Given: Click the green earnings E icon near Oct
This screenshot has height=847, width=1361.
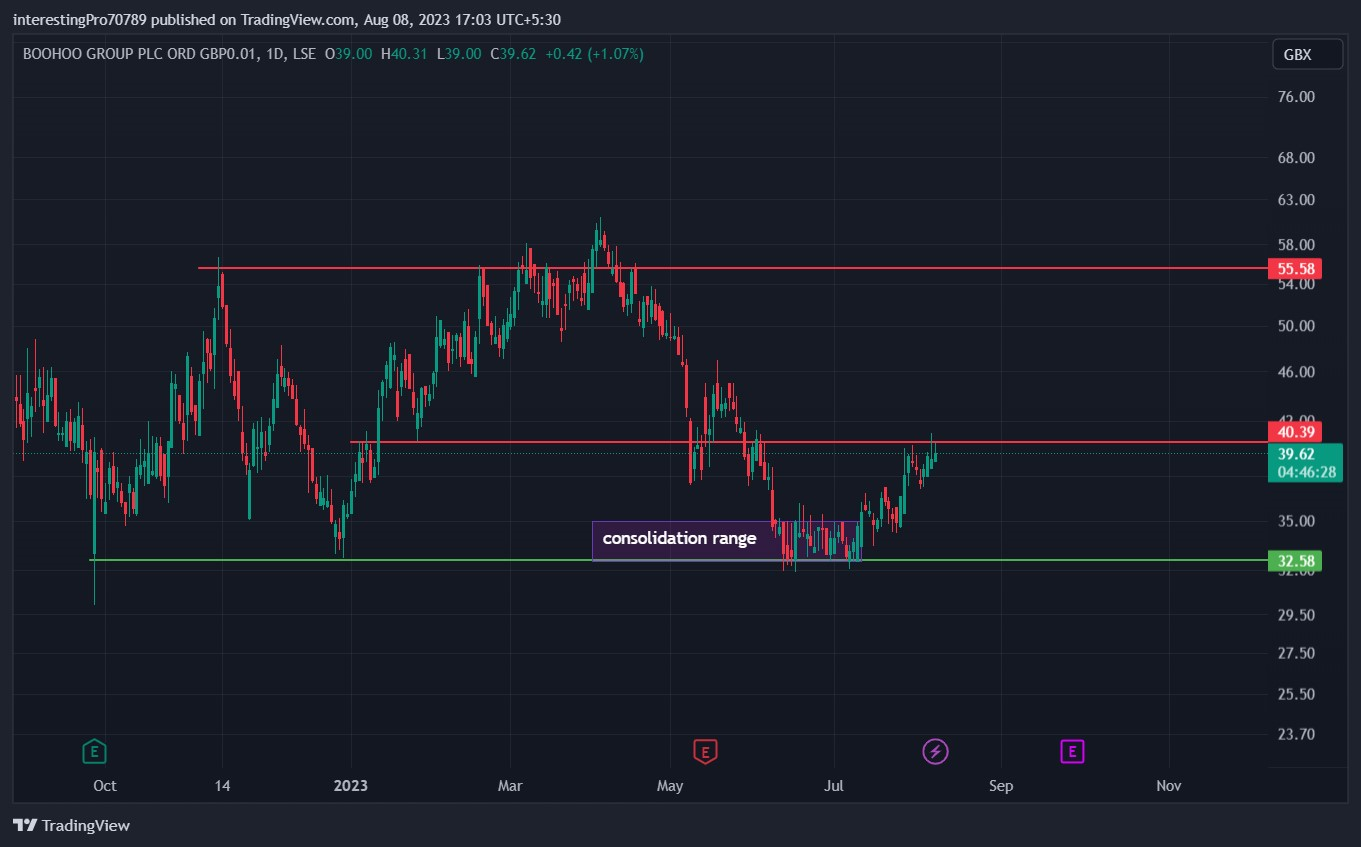Looking at the screenshot, I should point(94,750).
